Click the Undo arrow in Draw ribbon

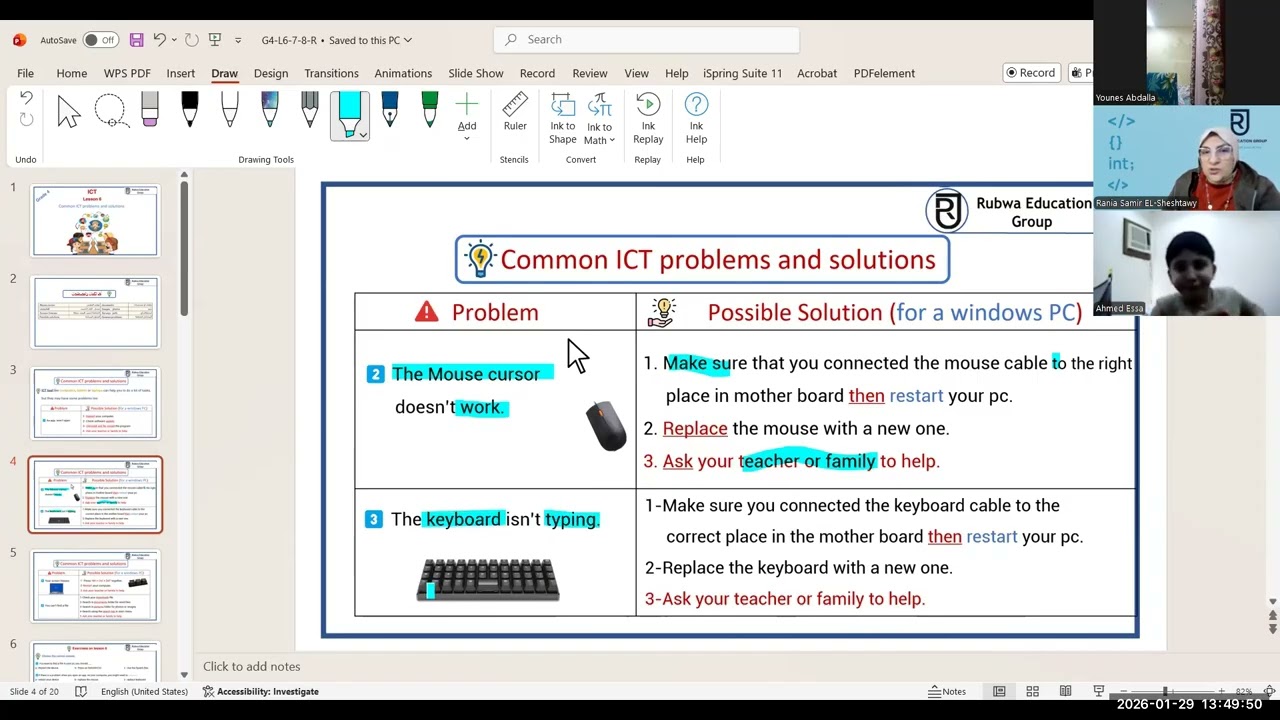tap(26, 98)
